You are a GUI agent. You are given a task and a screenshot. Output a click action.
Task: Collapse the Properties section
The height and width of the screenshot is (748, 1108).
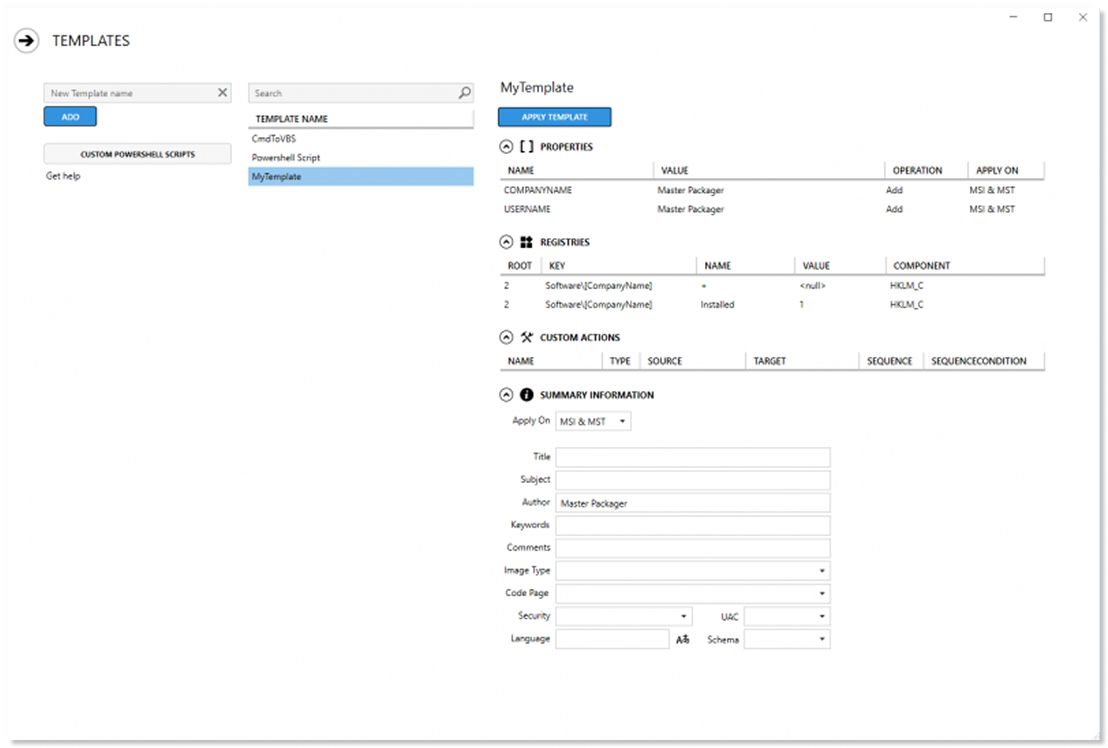pos(506,147)
